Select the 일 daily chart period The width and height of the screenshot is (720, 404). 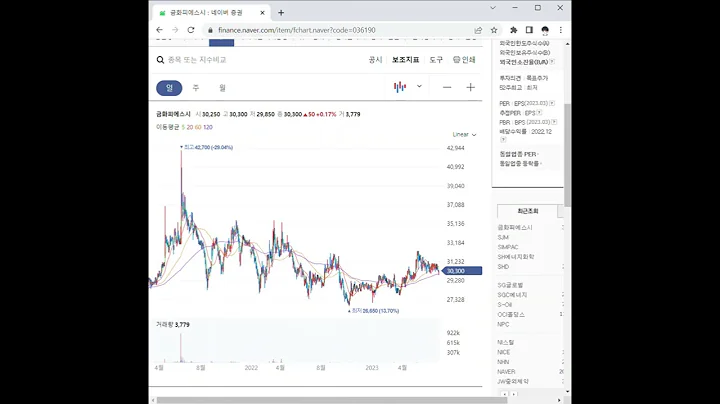click(x=169, y=88)
